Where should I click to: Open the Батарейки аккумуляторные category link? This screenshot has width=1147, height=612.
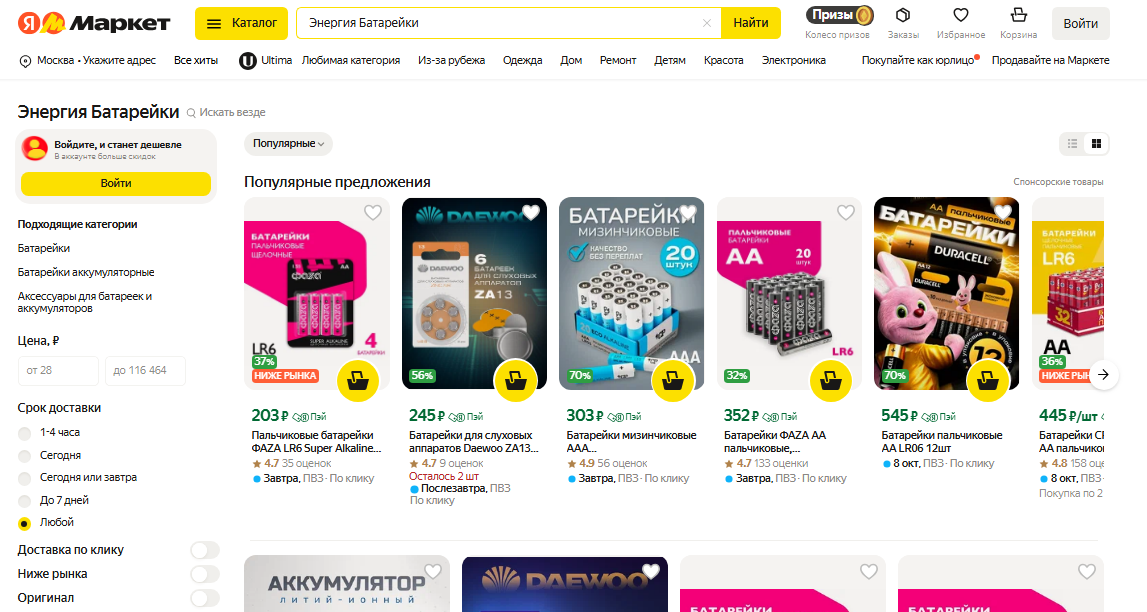[x=86, y=272]
